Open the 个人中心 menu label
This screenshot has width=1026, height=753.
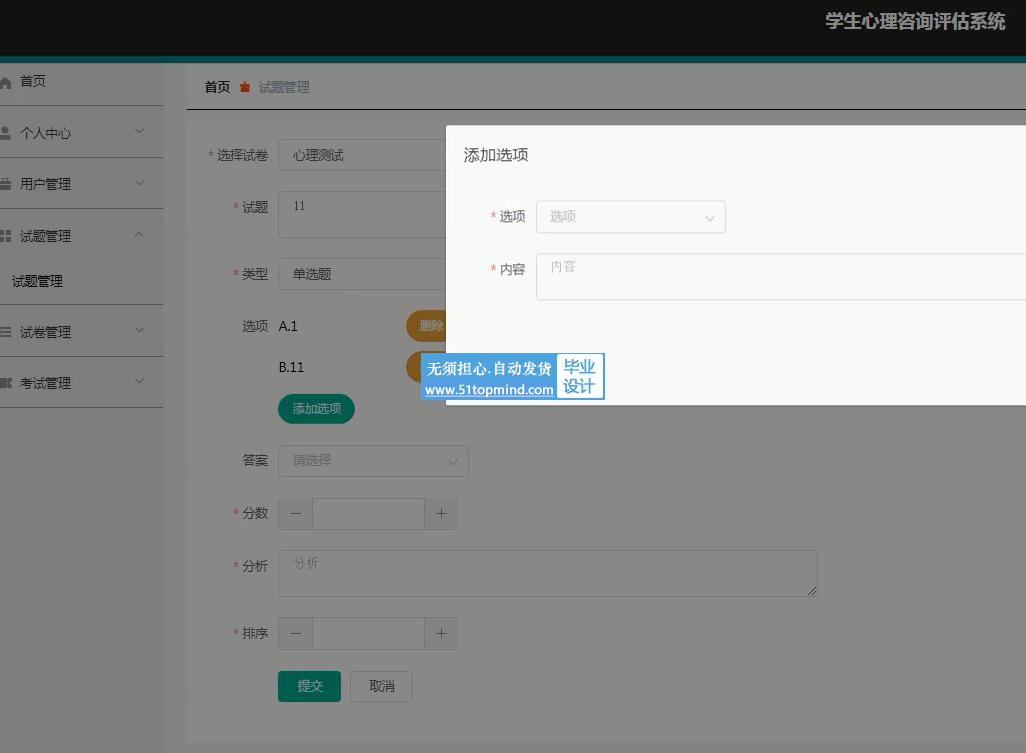point(45,133)
